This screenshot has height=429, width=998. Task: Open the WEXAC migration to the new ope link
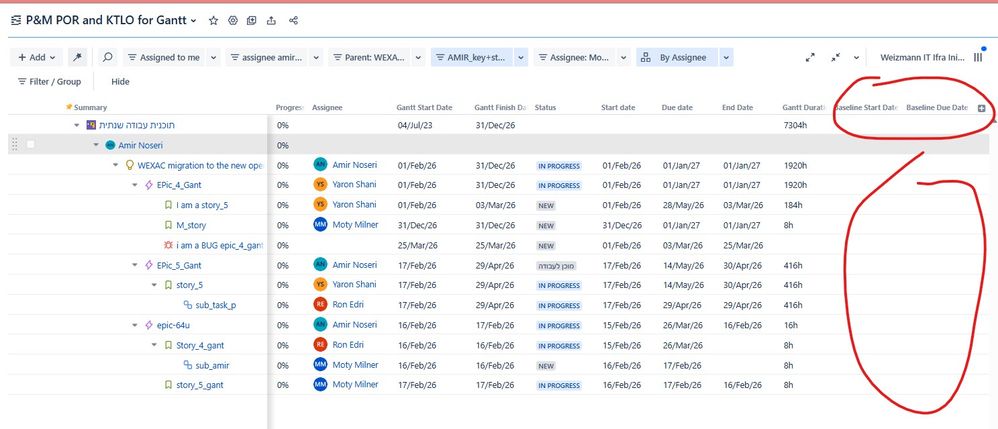point(200,165)
